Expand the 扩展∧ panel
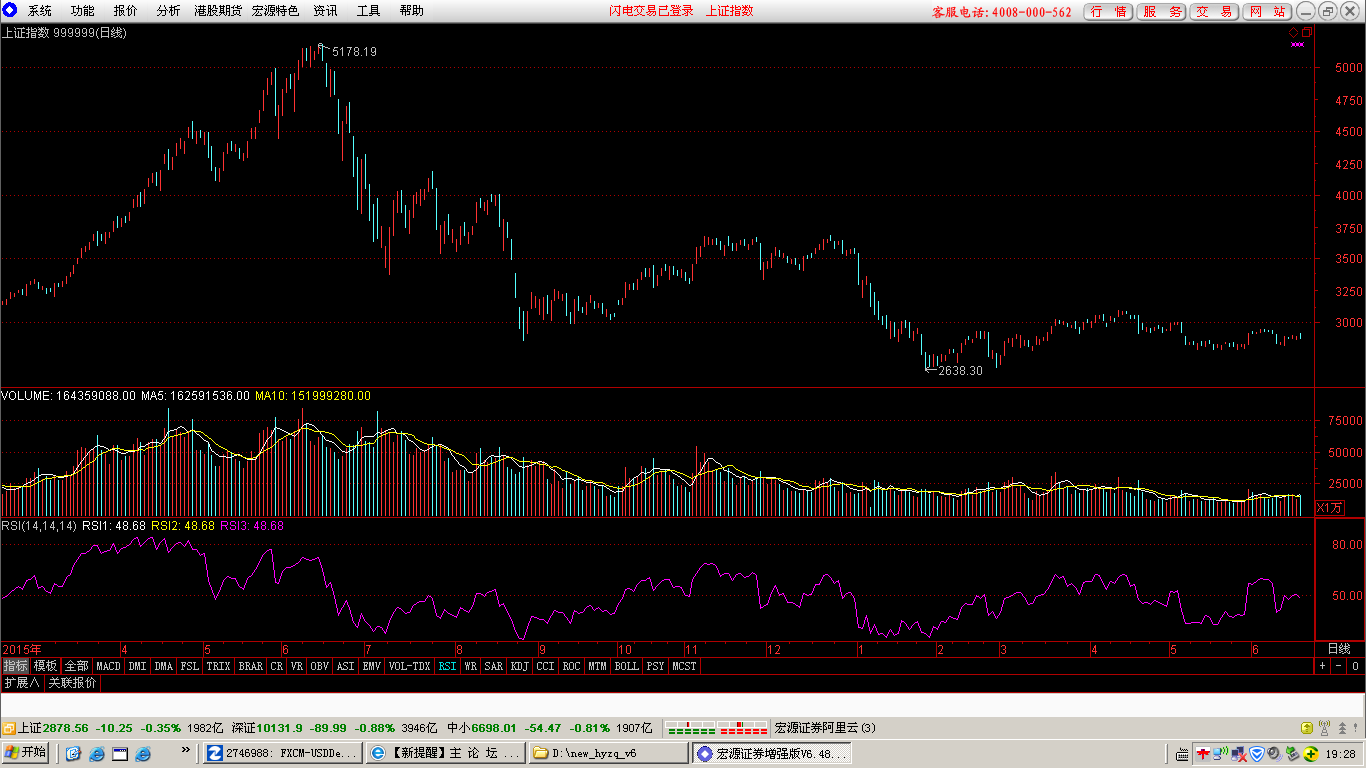 click(x=22, y=683)
